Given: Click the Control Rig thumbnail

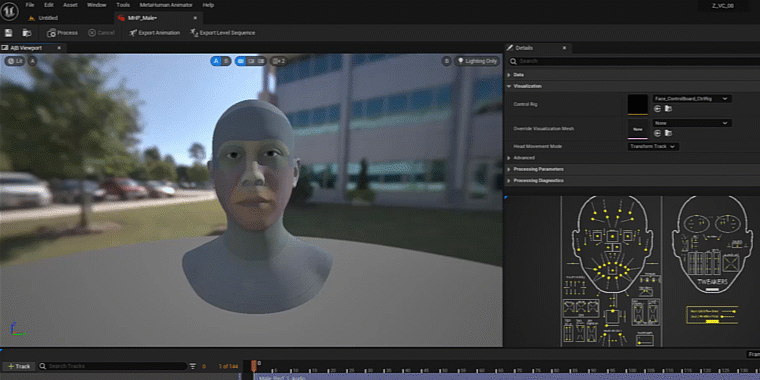Looking at the screenshot, I should pos(637,104).
